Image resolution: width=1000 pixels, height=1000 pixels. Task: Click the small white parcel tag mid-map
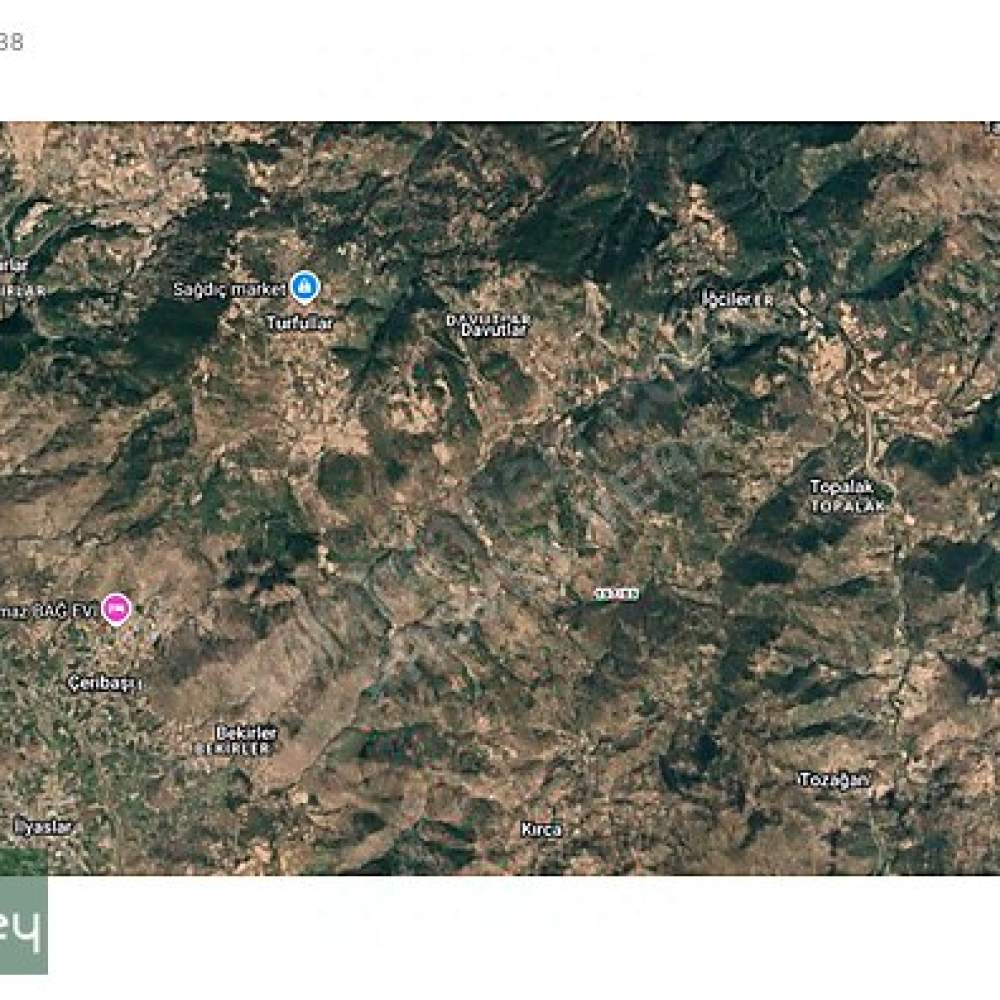coord(616,594)
